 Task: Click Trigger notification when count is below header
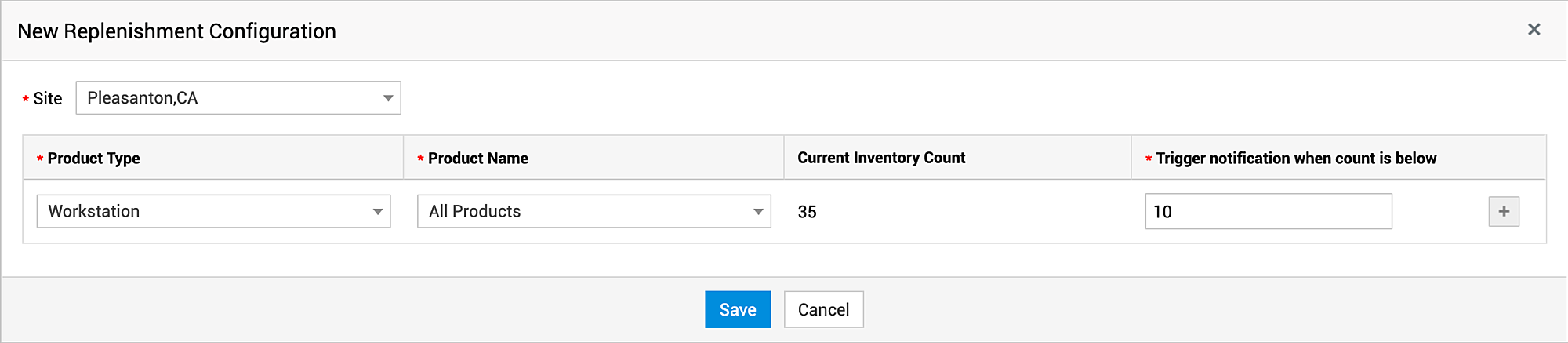click(x=1295, y=159)
